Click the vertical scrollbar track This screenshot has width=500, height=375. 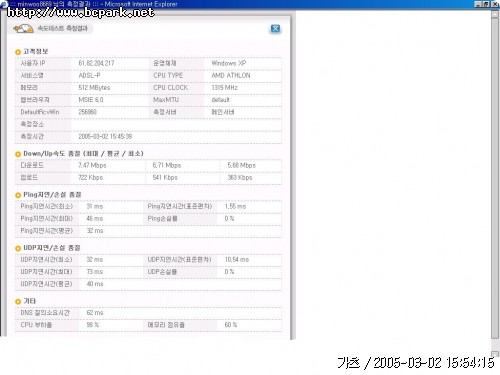(x=495, y=183)
